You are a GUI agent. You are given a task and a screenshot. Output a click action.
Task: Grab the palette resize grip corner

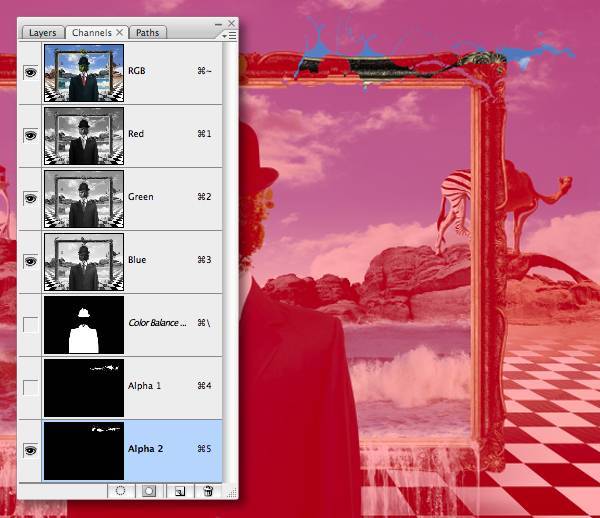tap(232, 493)
